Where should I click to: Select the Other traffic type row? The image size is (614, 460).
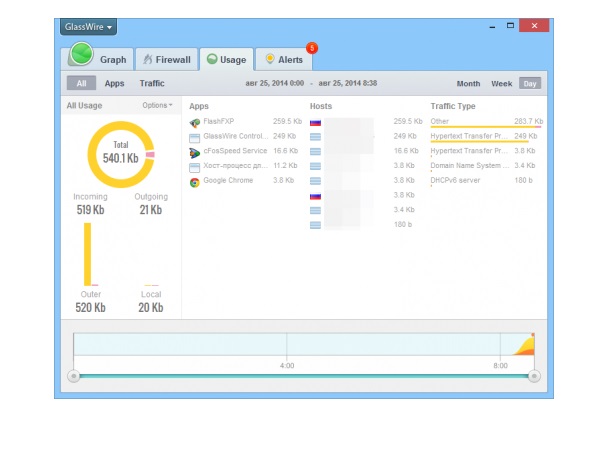(487, 122)
